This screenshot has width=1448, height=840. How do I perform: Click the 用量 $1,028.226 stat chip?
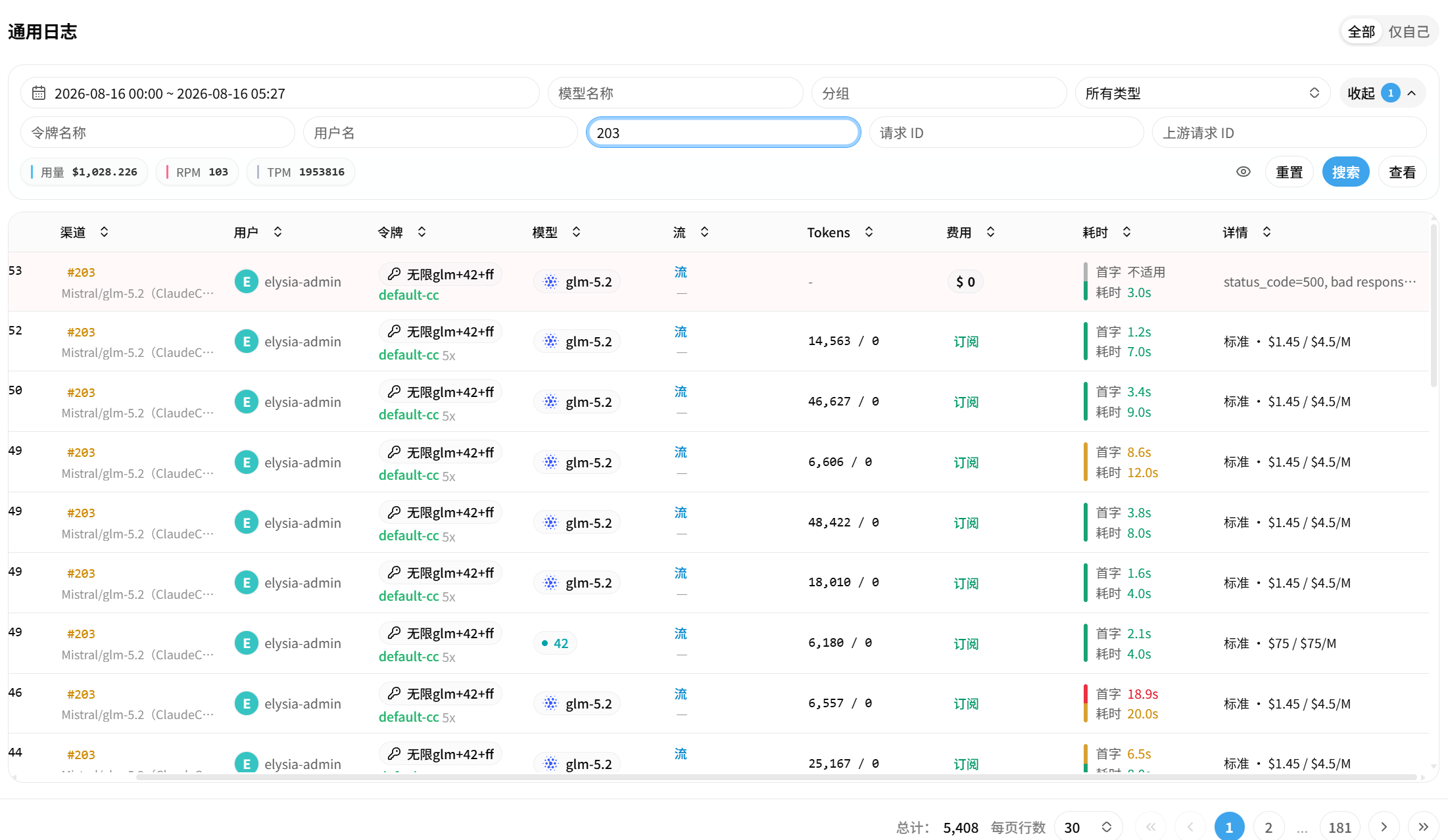click(x=84, y=172)
